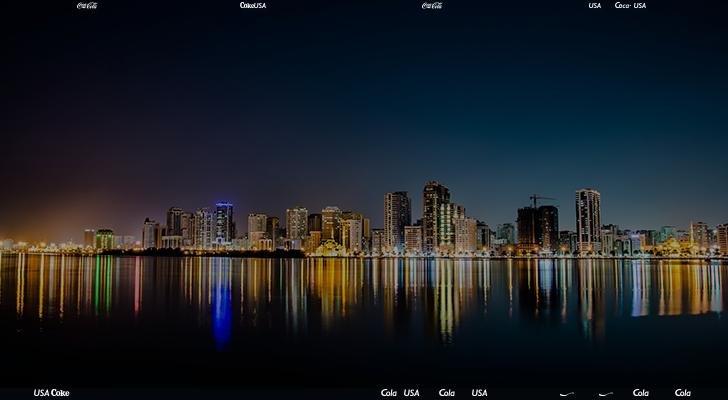The width and height of the screenshot is (728, 400).
Task: Select the Coca·USA label at top right
Action: (x=630, y=5)
